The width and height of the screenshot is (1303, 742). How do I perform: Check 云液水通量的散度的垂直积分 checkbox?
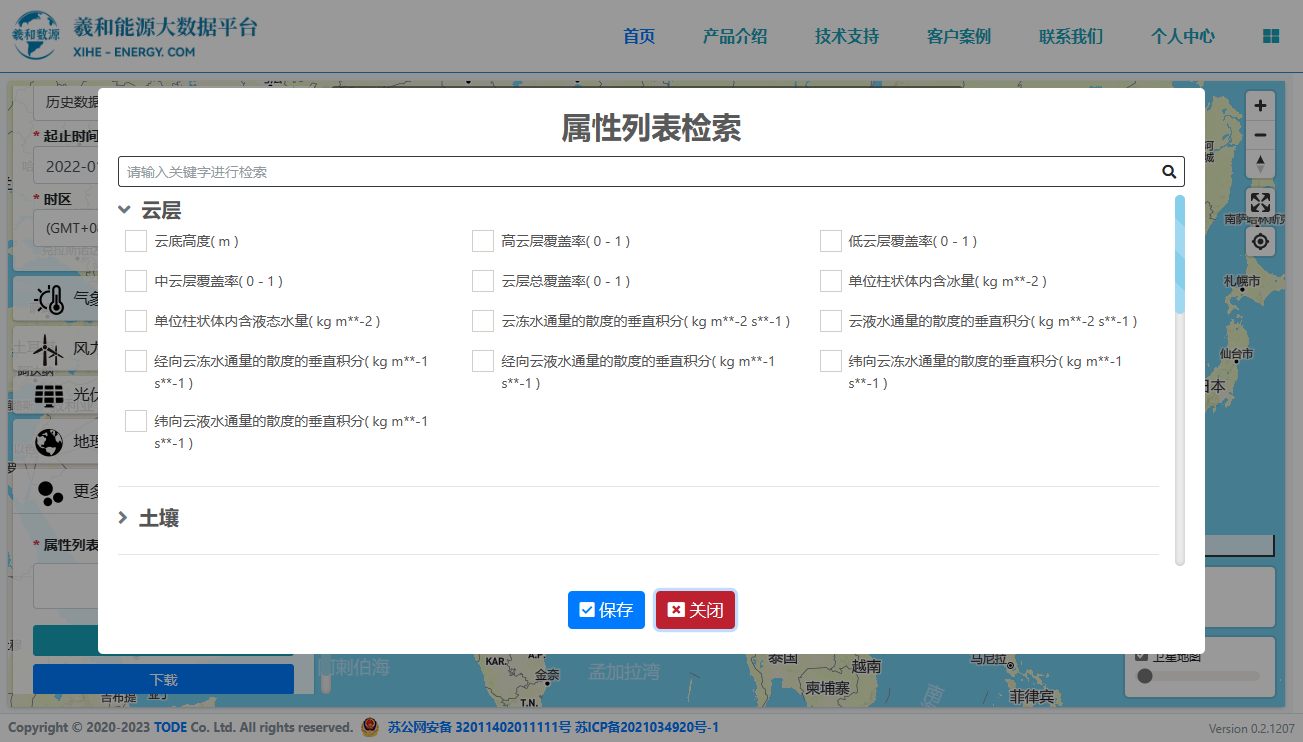coord(830,321)
